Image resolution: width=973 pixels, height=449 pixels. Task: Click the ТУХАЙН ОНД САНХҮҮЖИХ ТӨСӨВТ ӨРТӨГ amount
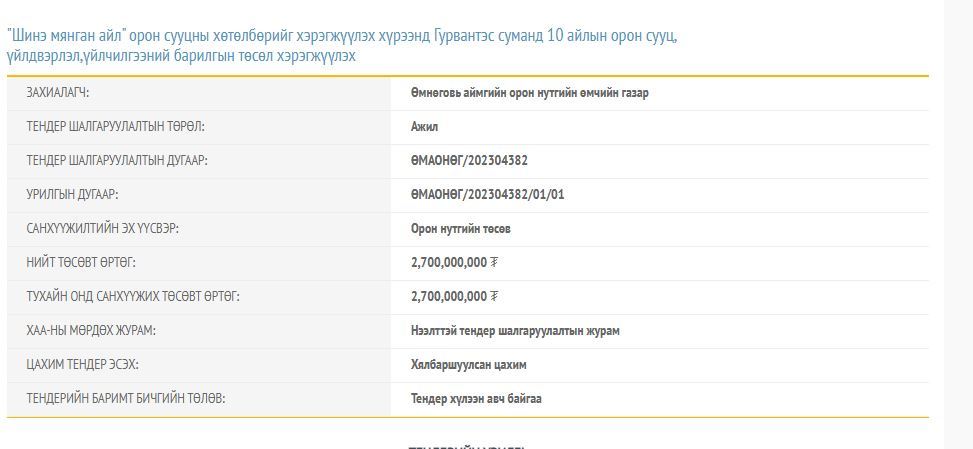(x=448, y=297)
